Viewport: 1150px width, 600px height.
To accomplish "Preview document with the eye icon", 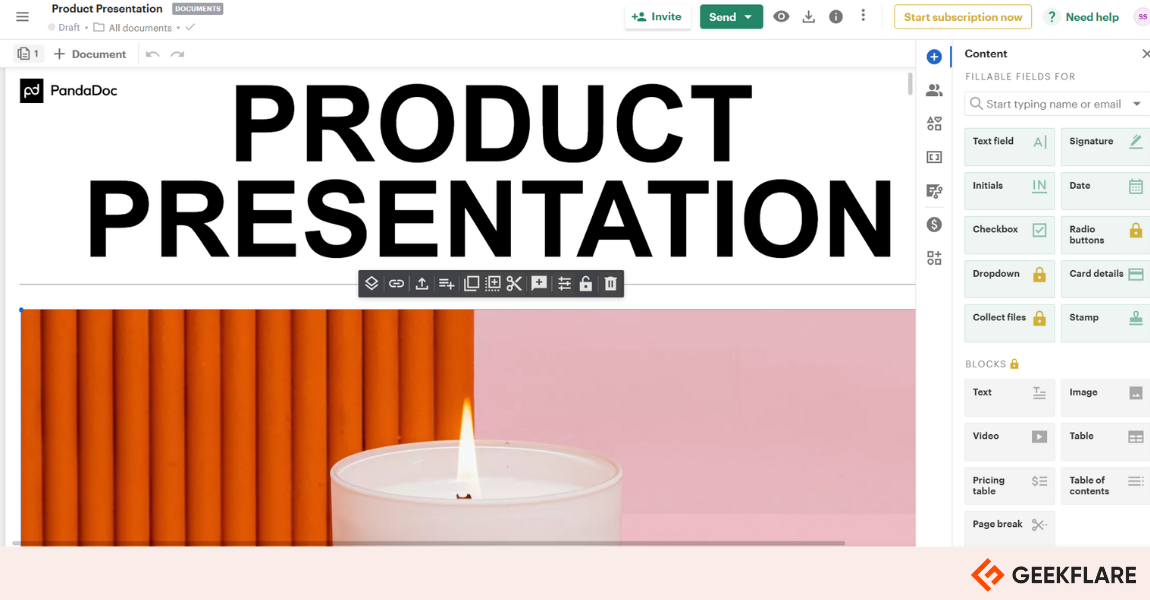I will [781, 17].
